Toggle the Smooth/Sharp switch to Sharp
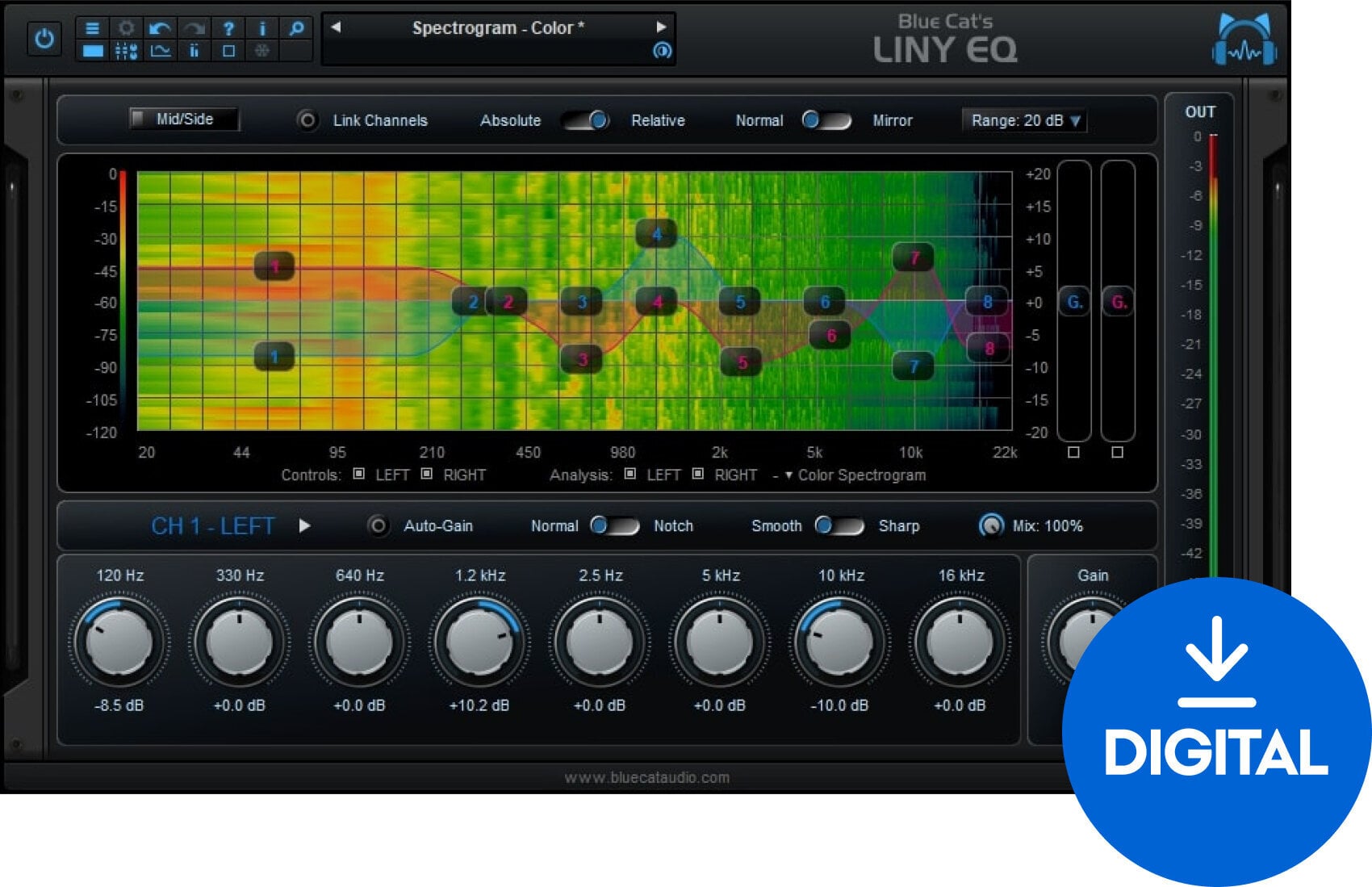 tap(853, 526)
